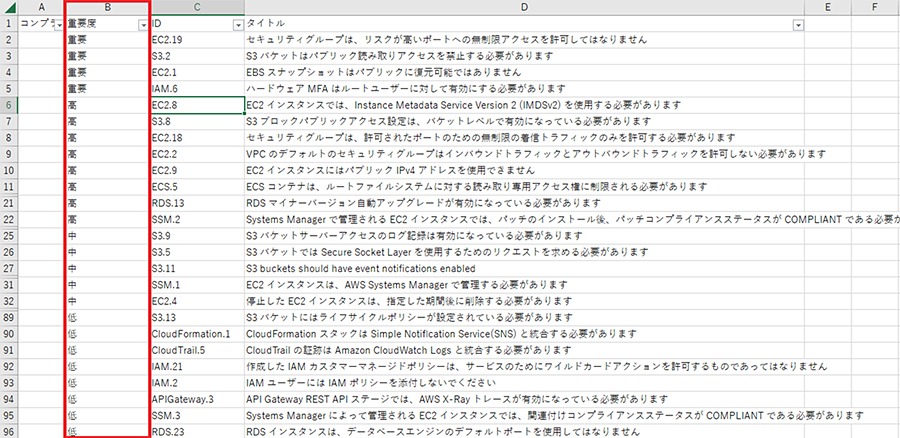Click title cell starting 'ECS コンテナは'

[x=524, y=187]
